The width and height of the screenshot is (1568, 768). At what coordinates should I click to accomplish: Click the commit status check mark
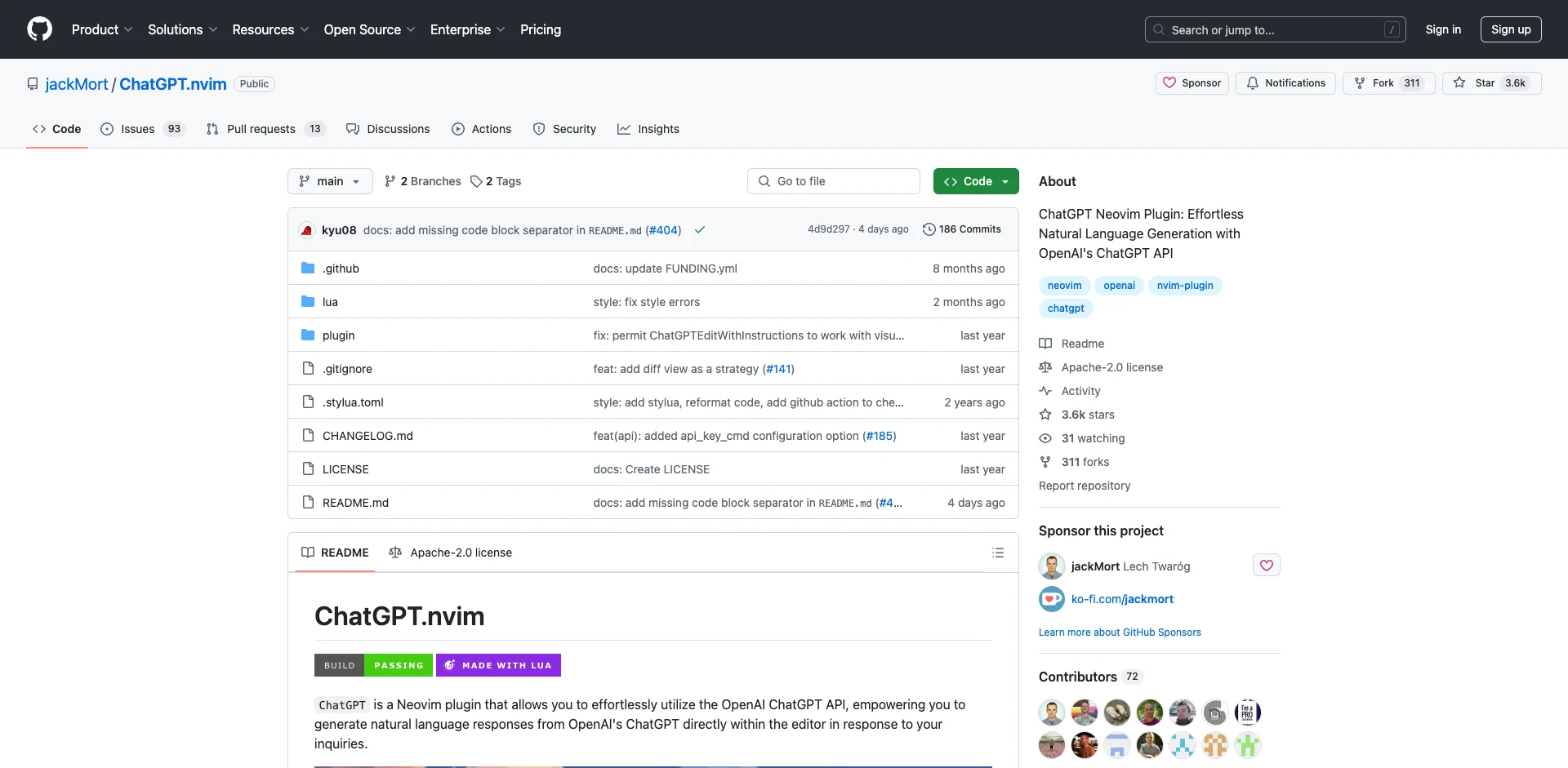700,230
